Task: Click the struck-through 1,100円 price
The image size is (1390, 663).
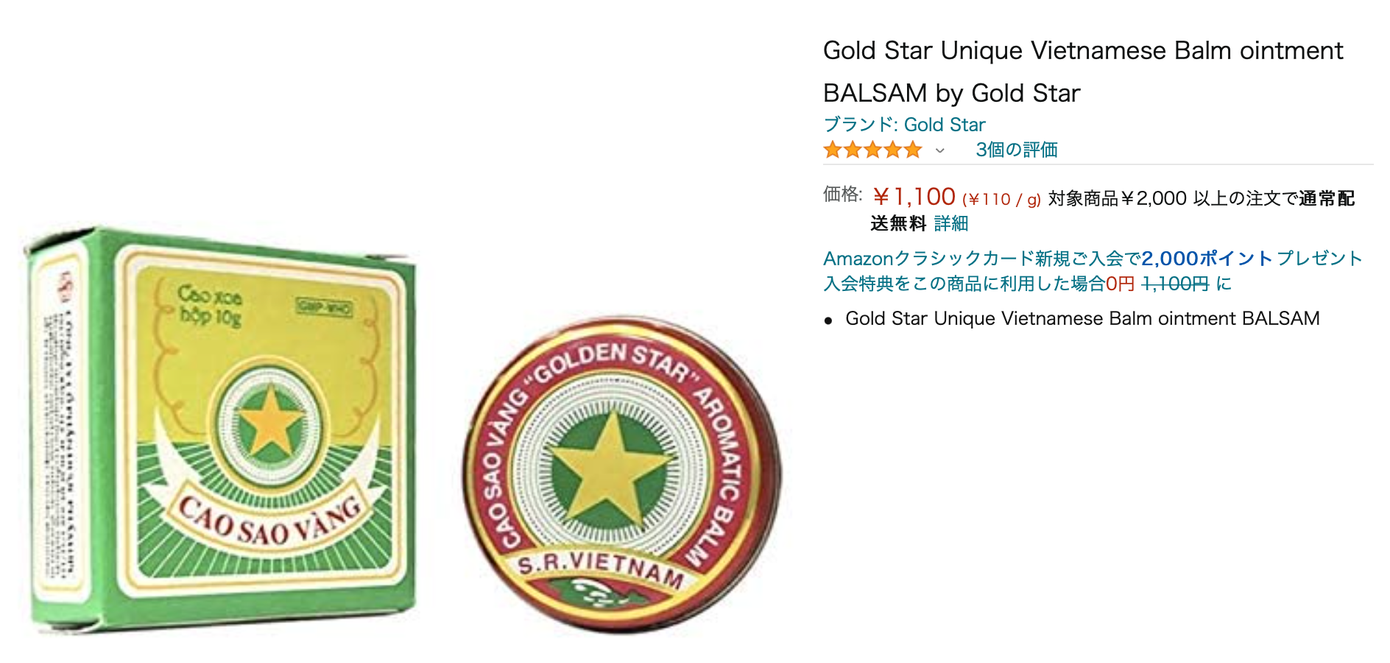Action: click(1175, 283)
